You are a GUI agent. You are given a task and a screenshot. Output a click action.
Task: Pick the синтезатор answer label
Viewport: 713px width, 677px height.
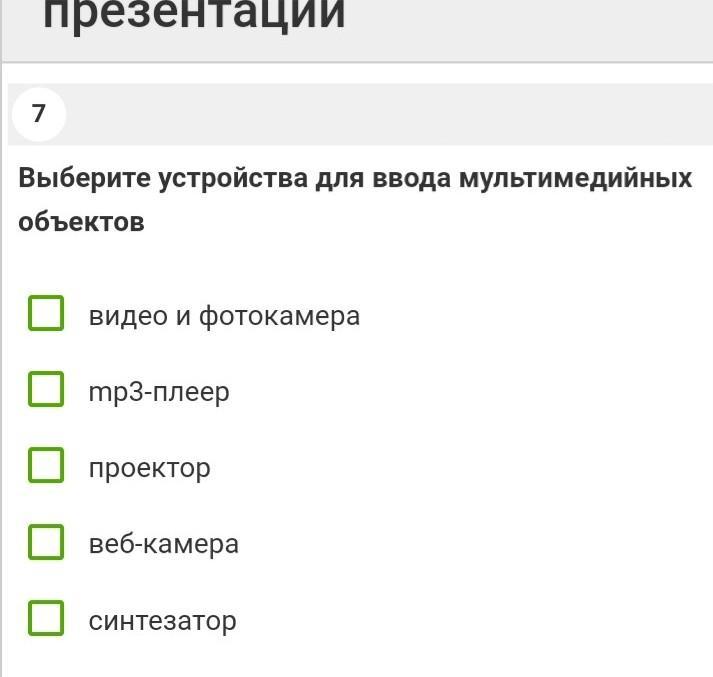[162, 621]
